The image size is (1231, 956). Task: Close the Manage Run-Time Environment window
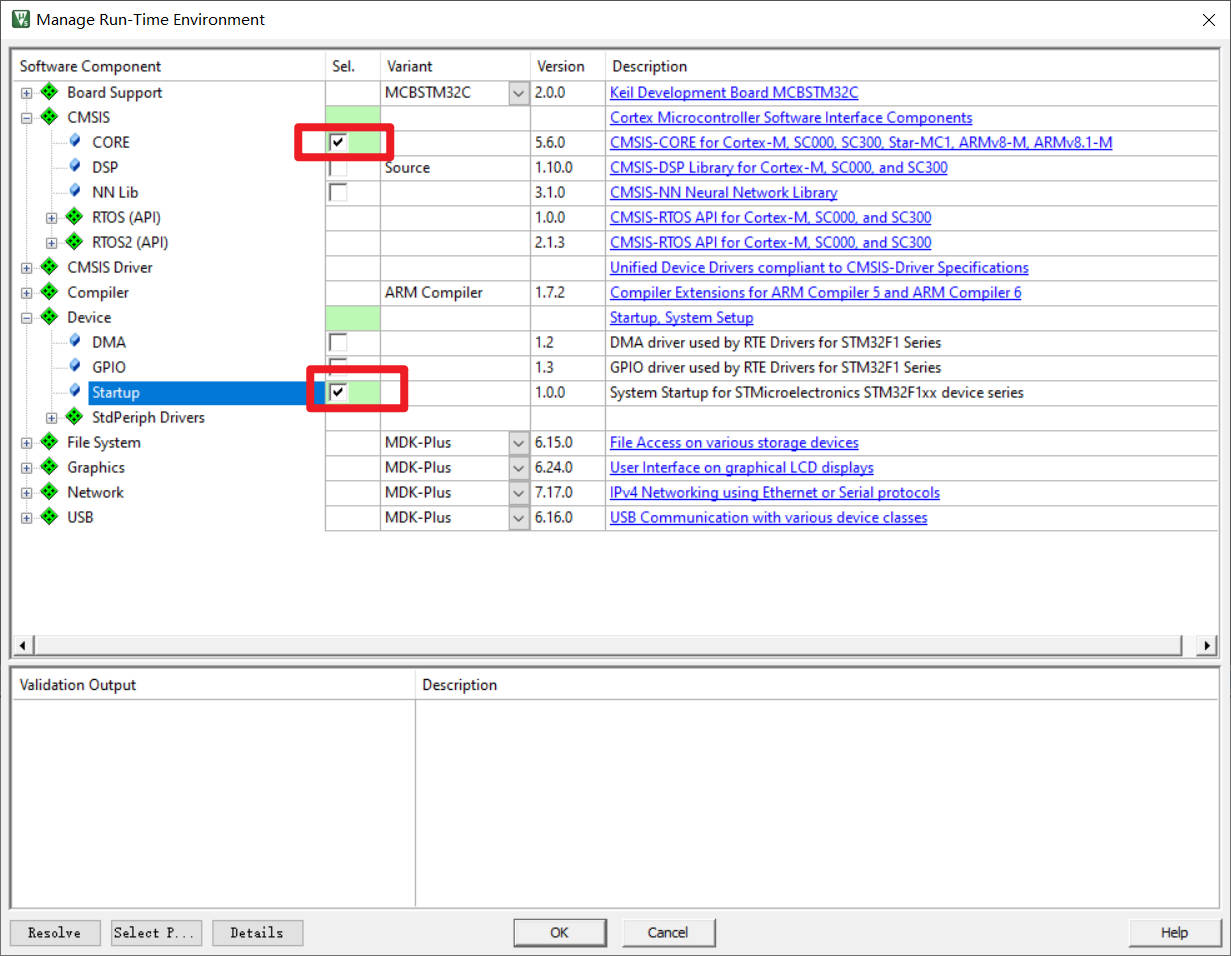(1208, 19)
